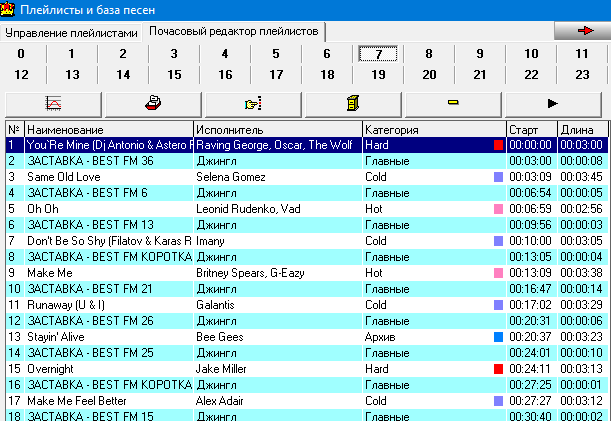This screenshot has width=611, height=421.
Task: Click purple swatch in Same Old Love row
Action: 498,177
